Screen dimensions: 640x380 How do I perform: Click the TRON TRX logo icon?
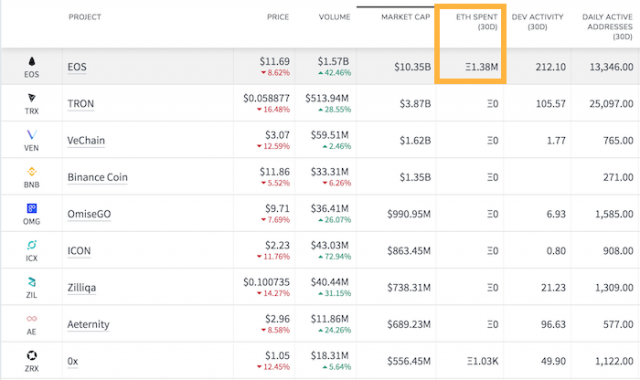click(32, 98)
